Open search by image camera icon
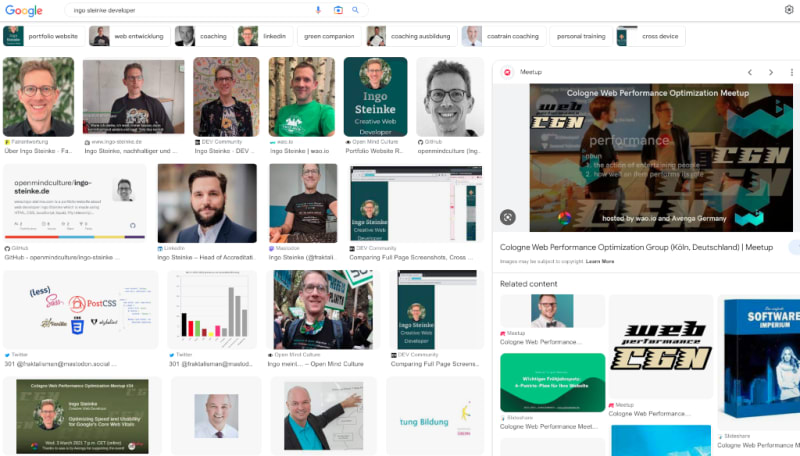Viewport: 800px width, 456px height. (338, 10)
